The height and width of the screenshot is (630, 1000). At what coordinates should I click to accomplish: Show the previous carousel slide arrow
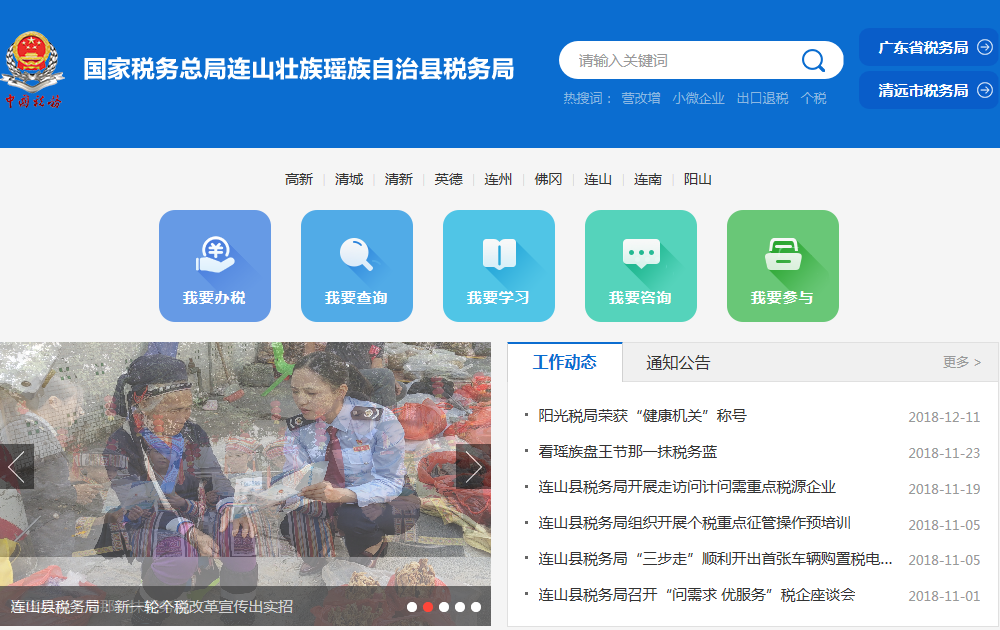click(16, 466)
